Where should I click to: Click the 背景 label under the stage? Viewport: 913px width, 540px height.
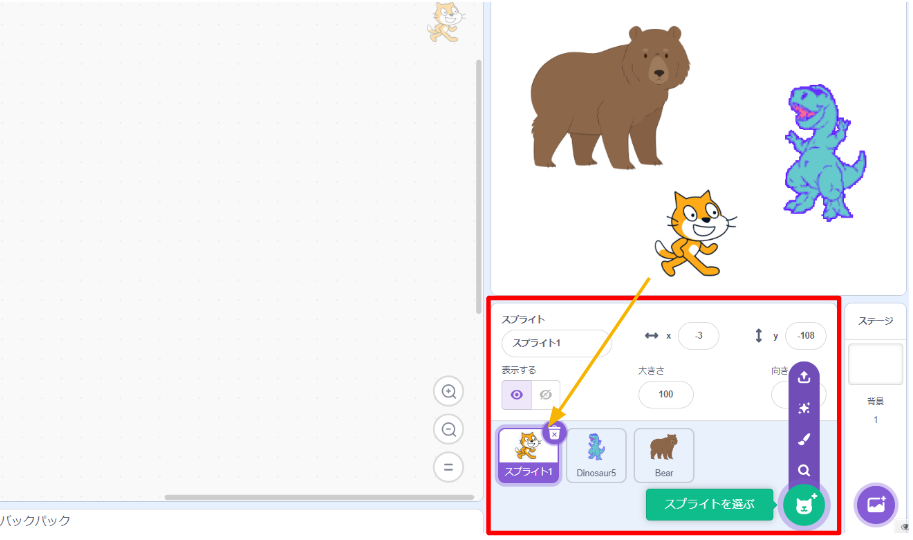click(875, 401)
